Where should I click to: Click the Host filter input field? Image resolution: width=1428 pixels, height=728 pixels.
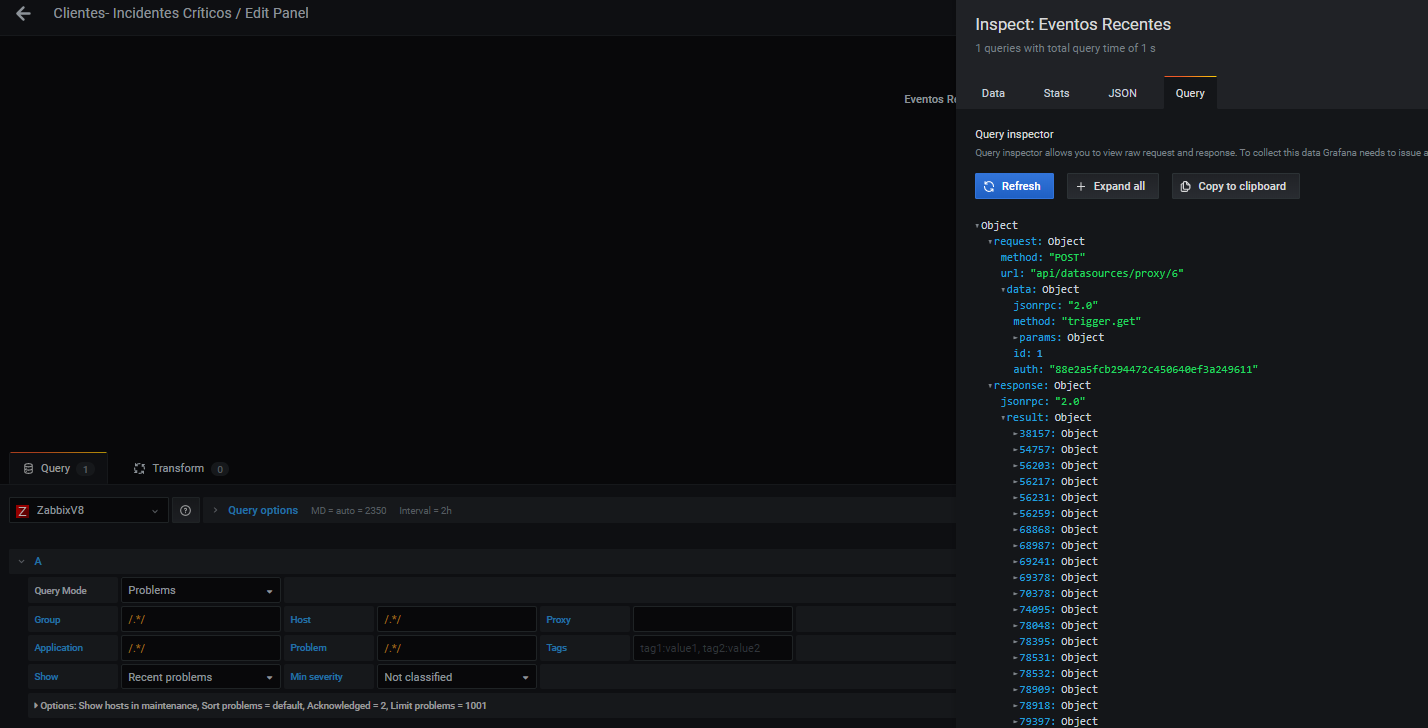tap(457, 619)
